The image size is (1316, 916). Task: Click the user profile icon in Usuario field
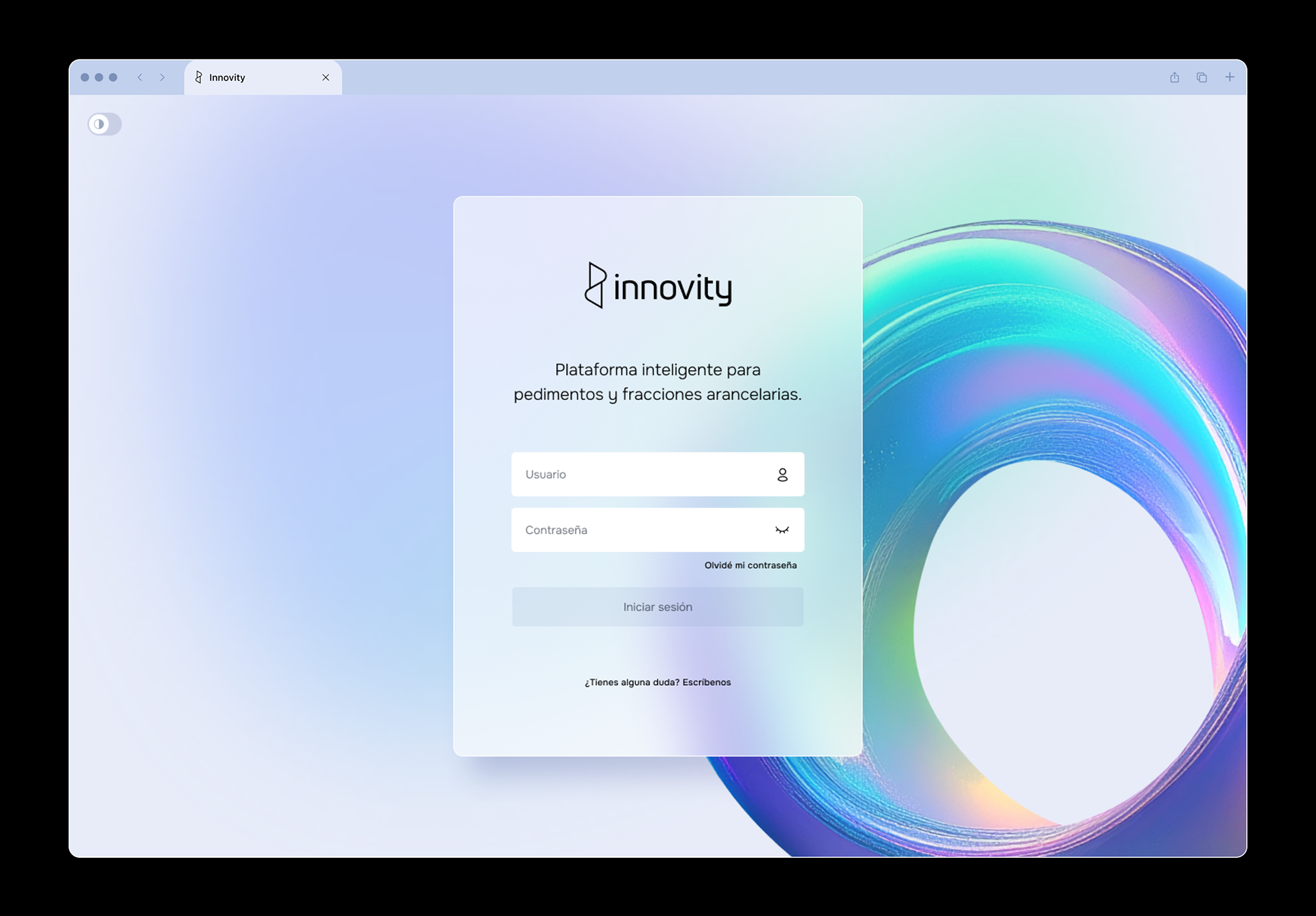pos(782,475)
